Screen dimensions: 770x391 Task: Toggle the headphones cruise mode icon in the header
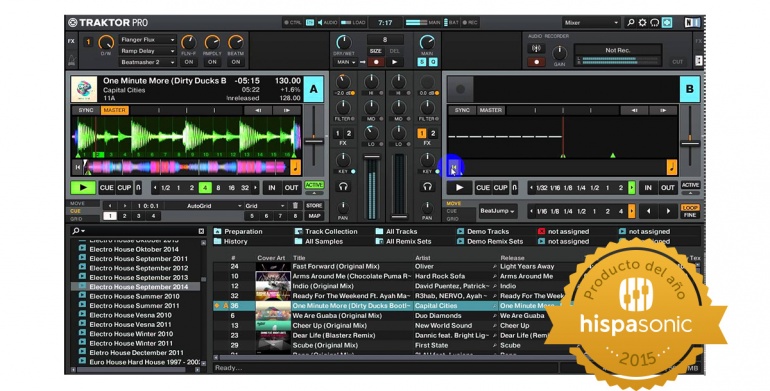tap(655, 23)
